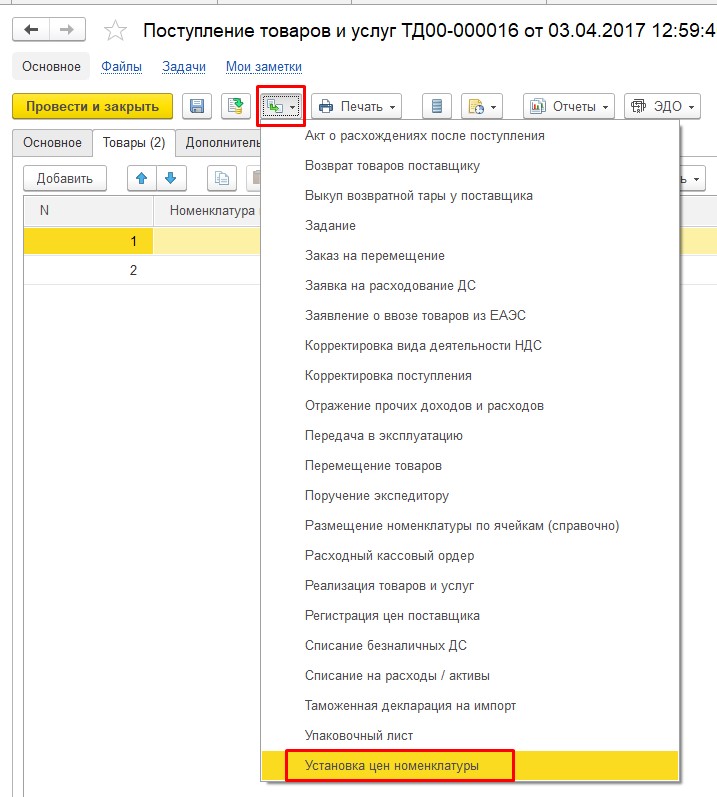Copy row with the duplicate pages icon
Image resolution: width=717 pixels, height=797 pixels.
222,178
